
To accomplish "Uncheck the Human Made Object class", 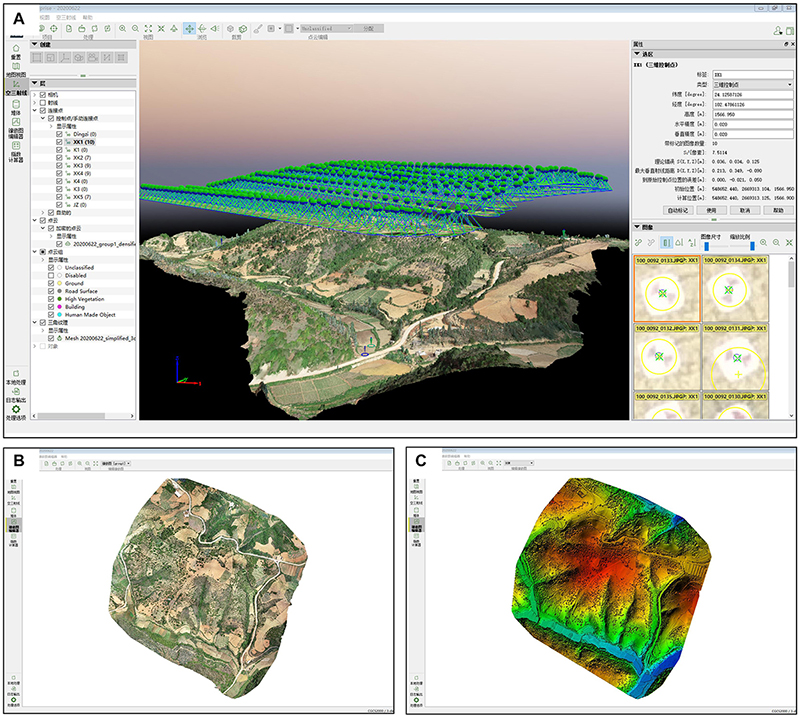I will point(51,315).
